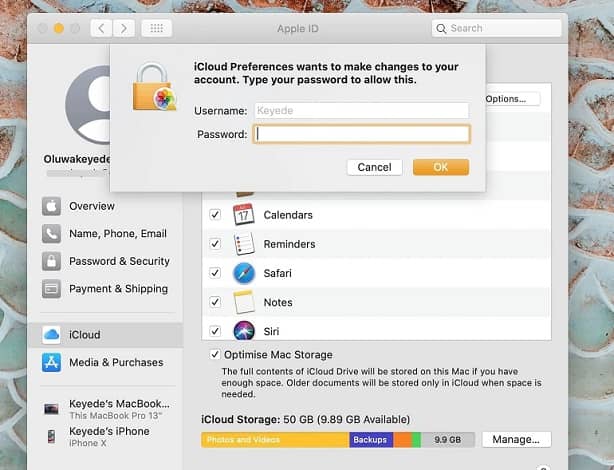Toggle the Notes checkbox
Screen dimensions: 614x470
(215, 302)
